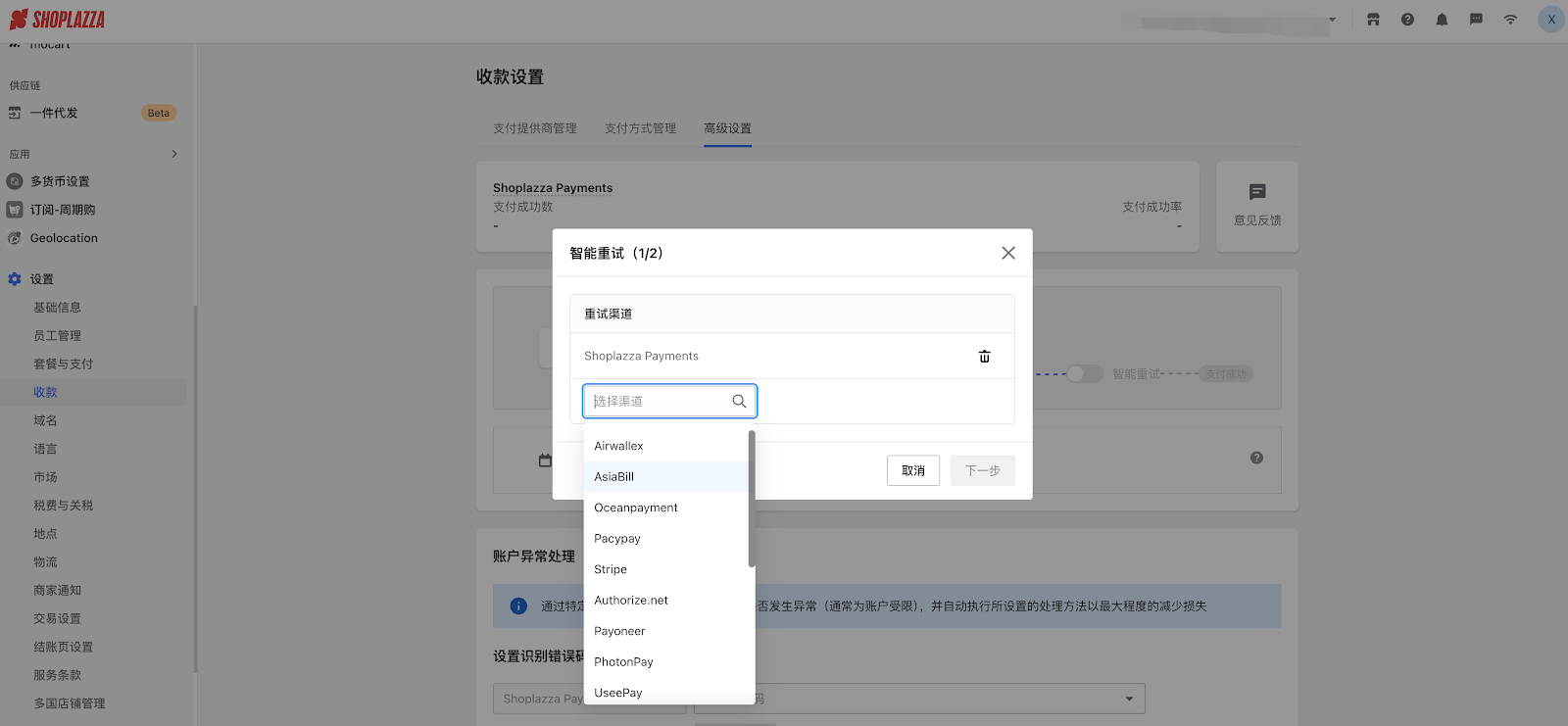Open Geolocation app in sidebar
The image size is (1568, 726).
pyautogui.click(x=64, y=238)
